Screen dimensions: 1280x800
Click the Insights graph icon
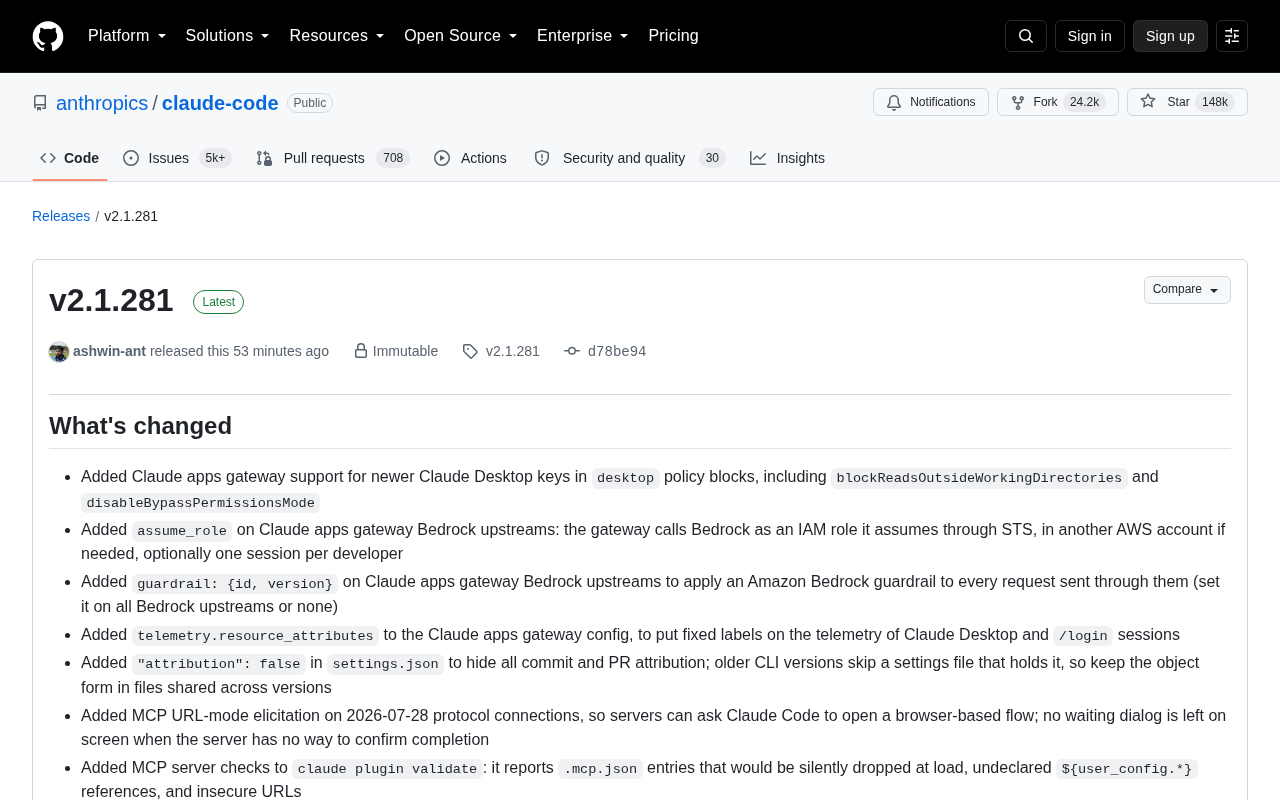pyautogui.click(x=758, y=158)
